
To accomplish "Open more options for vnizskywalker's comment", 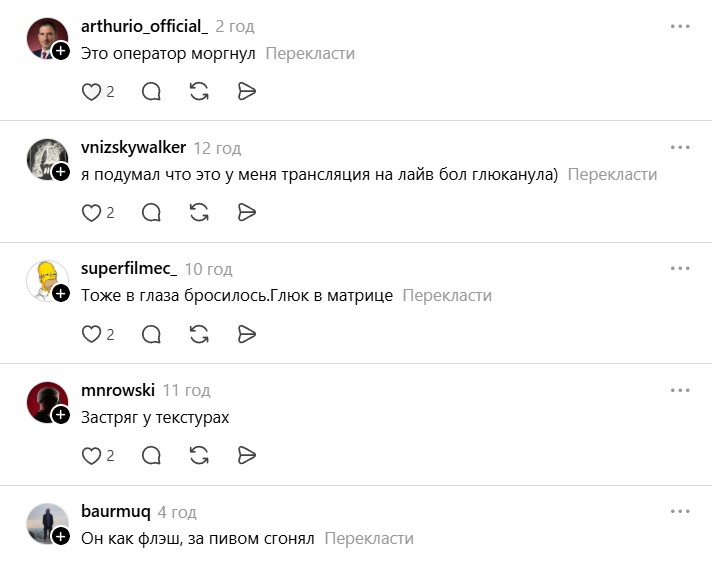I will (x=680, y=147).
